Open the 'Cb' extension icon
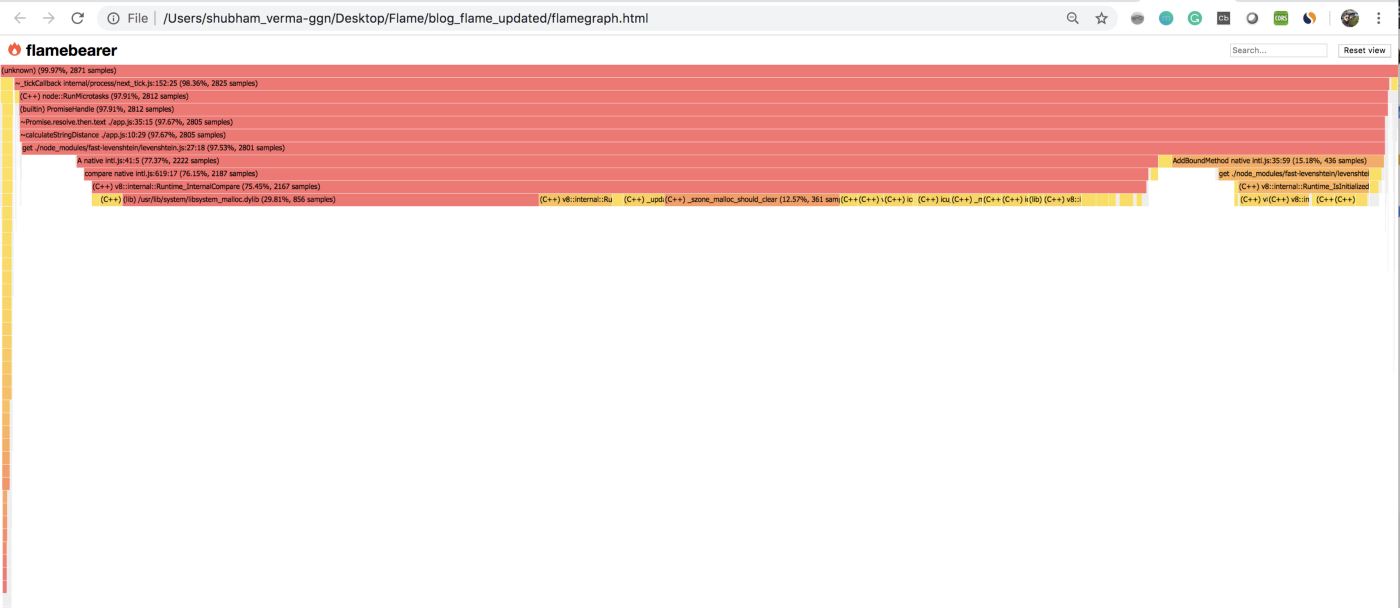The image size is (1400, 608). 1223,18
